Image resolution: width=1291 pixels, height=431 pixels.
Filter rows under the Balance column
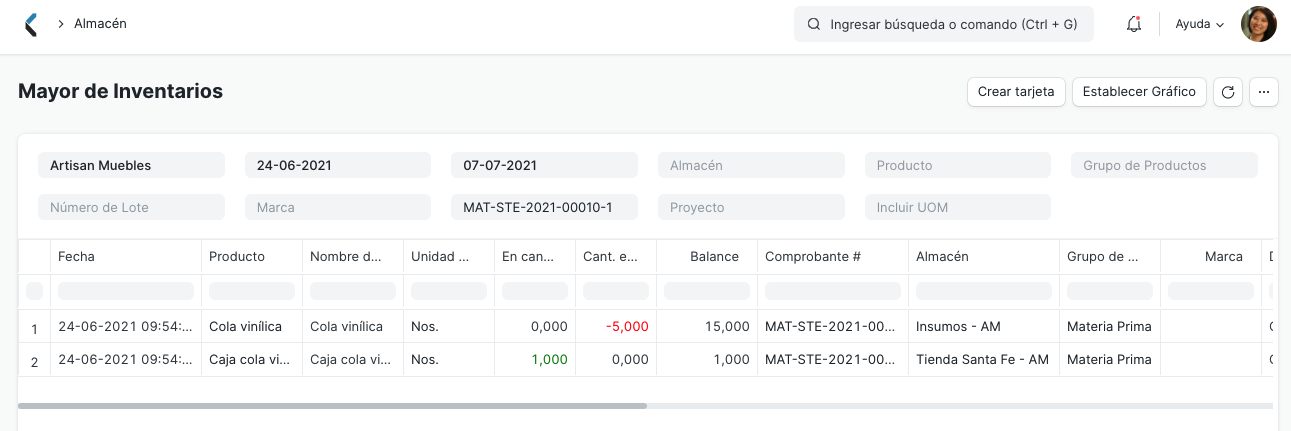(x=707, y=291)
